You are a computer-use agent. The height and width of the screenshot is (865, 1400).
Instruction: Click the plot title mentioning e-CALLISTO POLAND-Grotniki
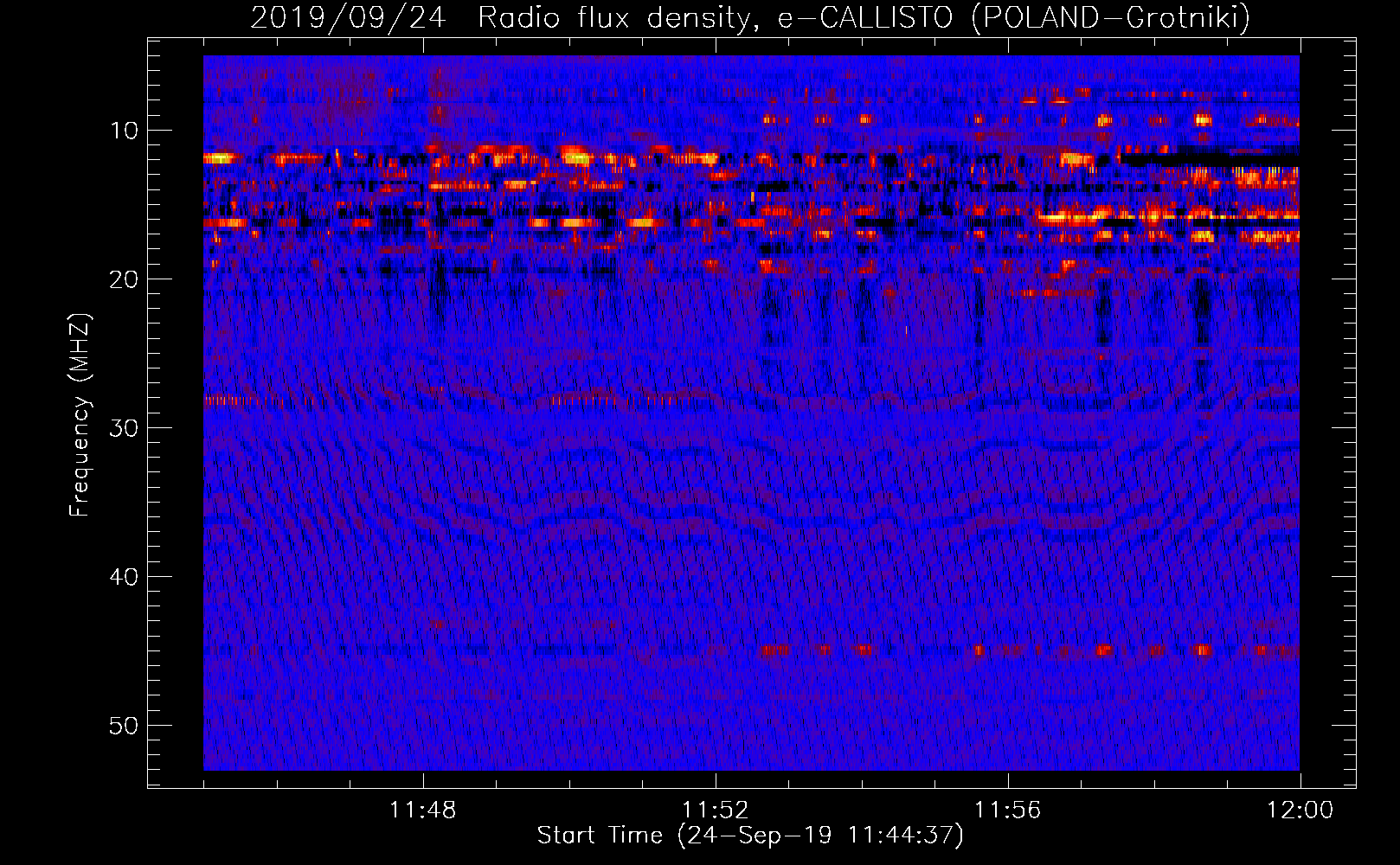pos(750,17)
